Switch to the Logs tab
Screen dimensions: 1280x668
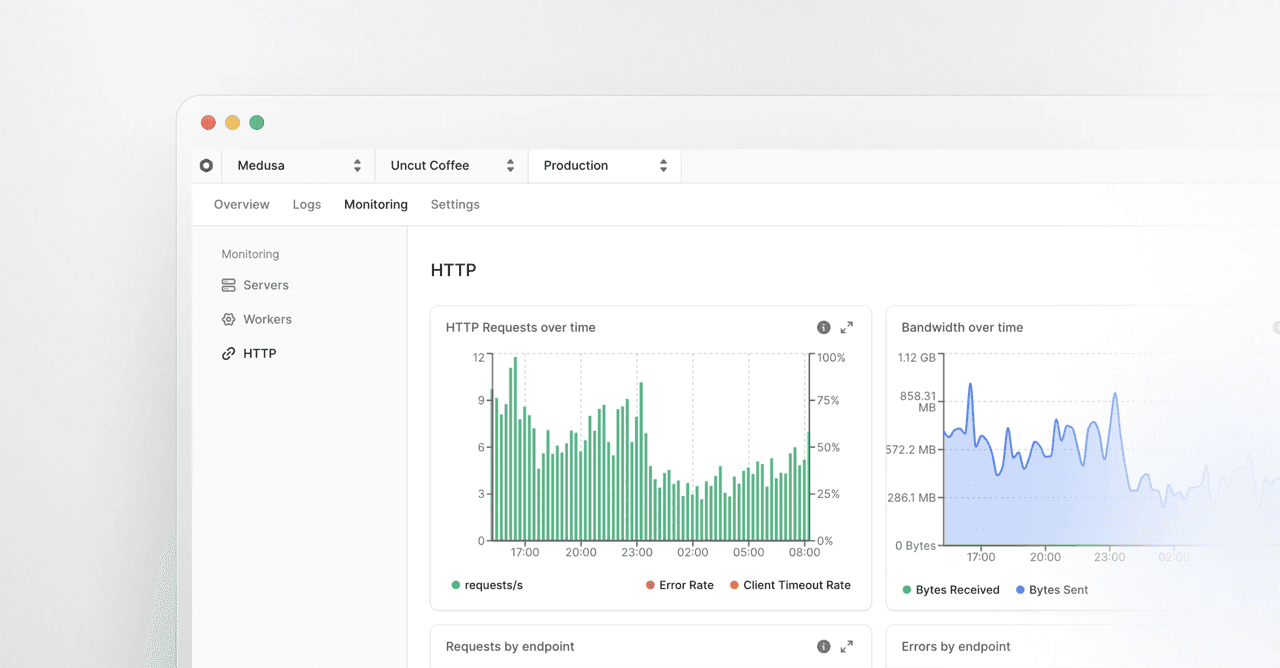(x=307, y=204)
